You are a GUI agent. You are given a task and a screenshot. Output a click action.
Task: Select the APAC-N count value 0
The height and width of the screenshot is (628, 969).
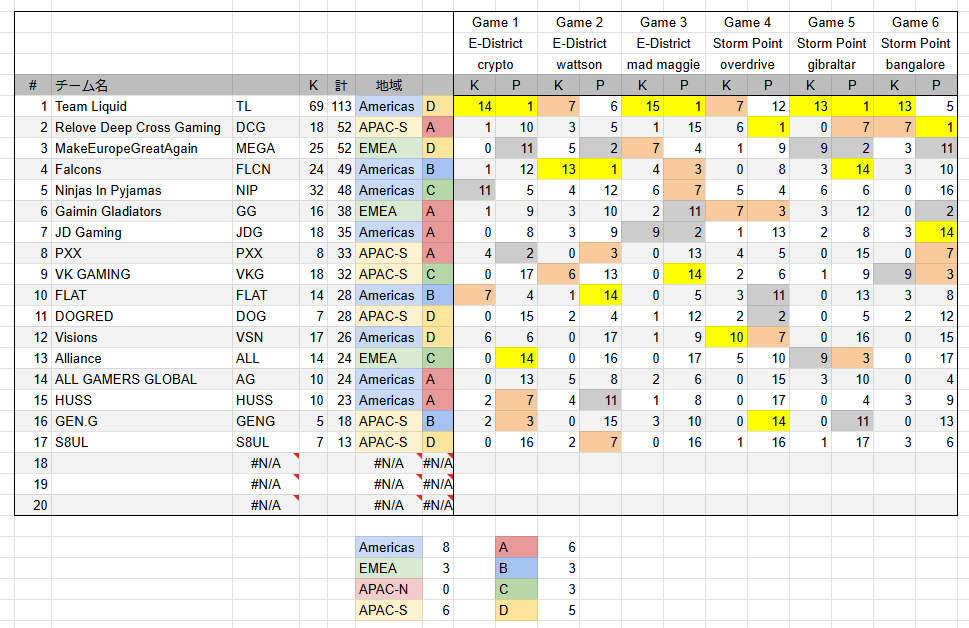[438, 590]
